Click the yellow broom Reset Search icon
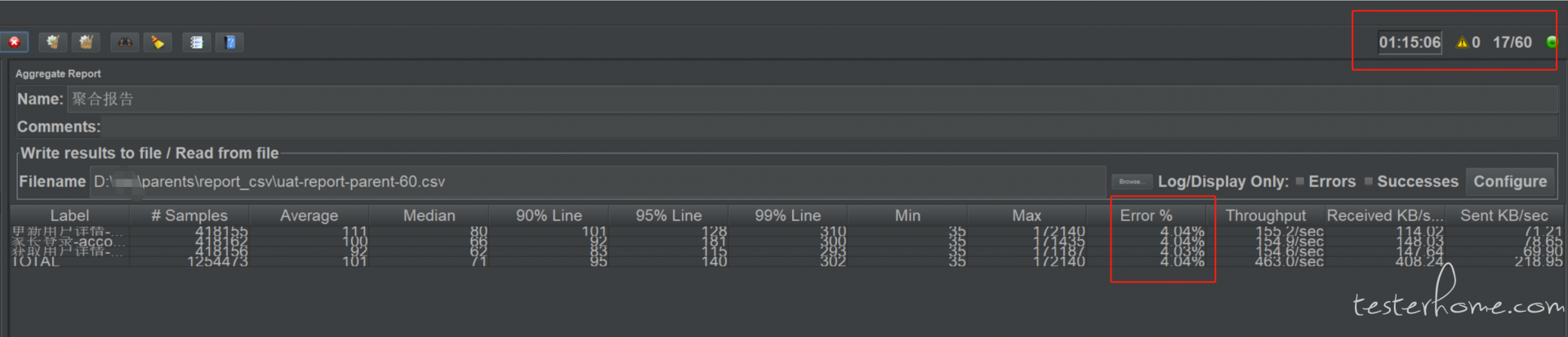Image resolution: width=1568 pixels, height=337 pixels. pyautogui.click(x=158, y=42)
